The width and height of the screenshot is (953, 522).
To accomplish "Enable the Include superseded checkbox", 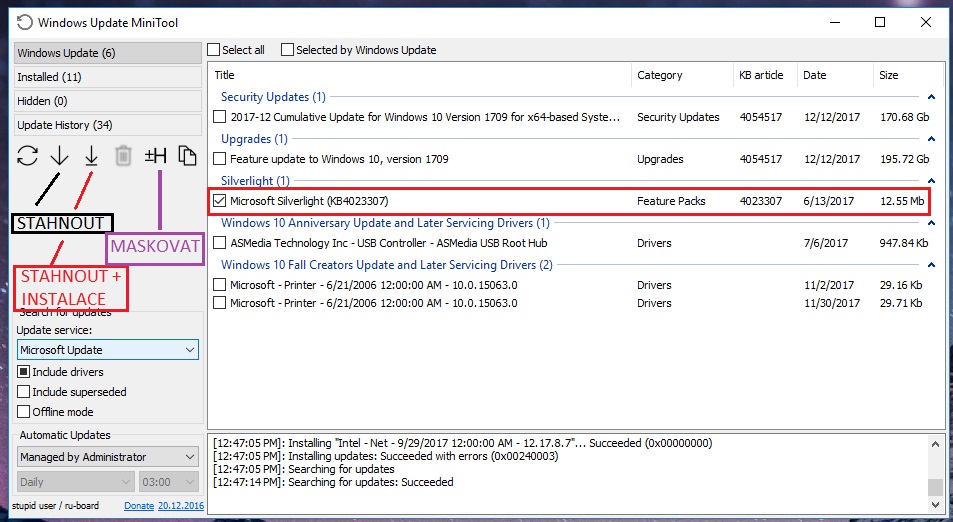I will point(24,391).
